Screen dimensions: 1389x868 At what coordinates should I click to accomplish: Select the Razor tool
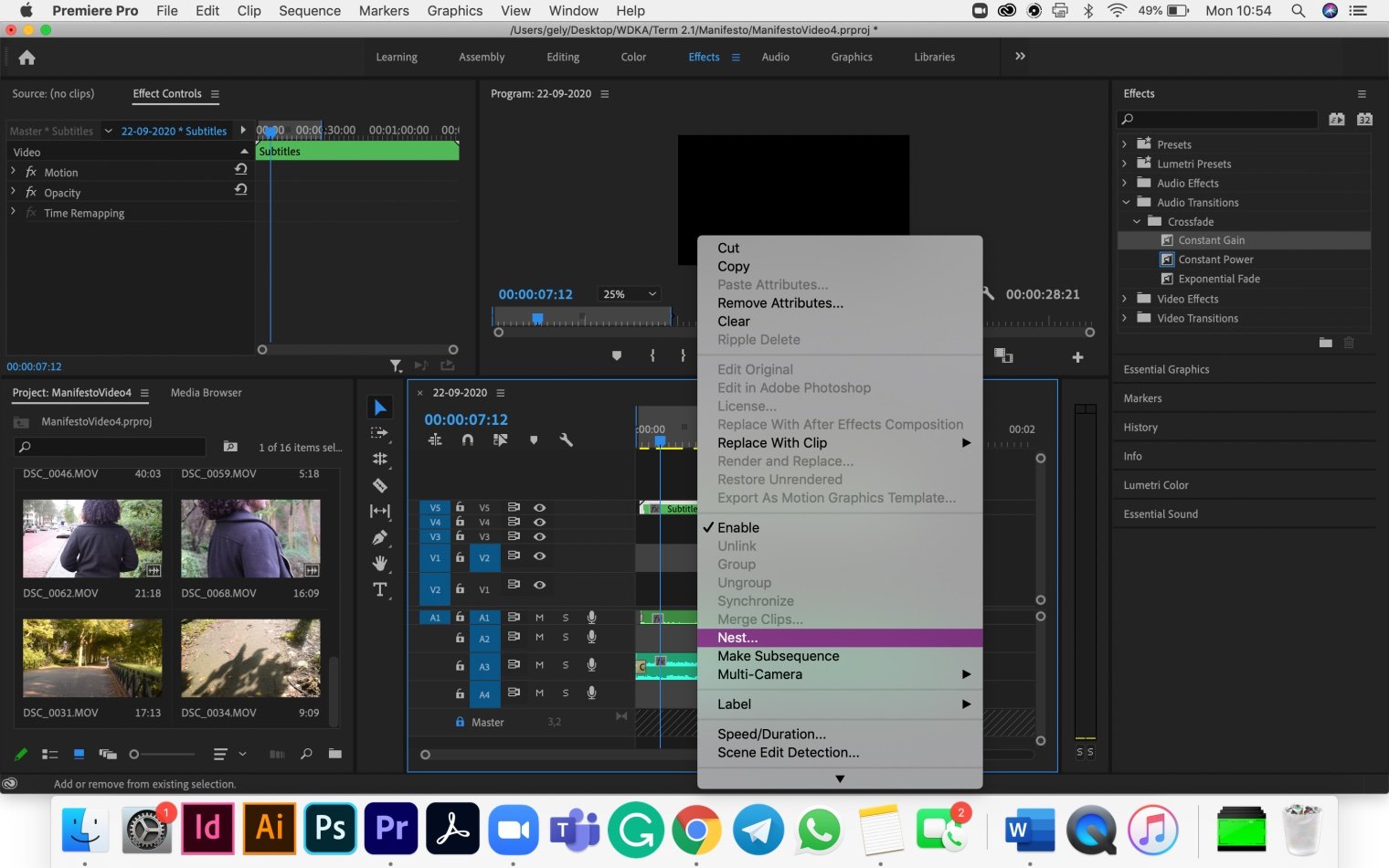pos(379,485)
